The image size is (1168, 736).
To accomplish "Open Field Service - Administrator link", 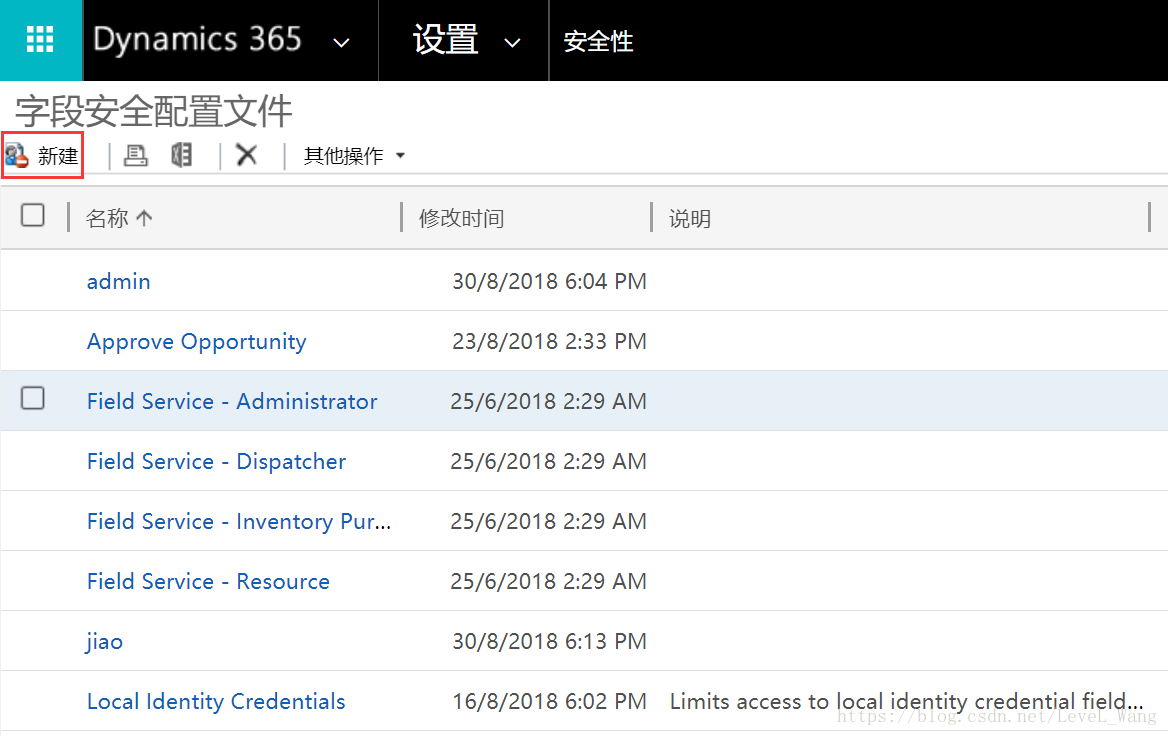I will pyautogui.click(x=232, y=401).
